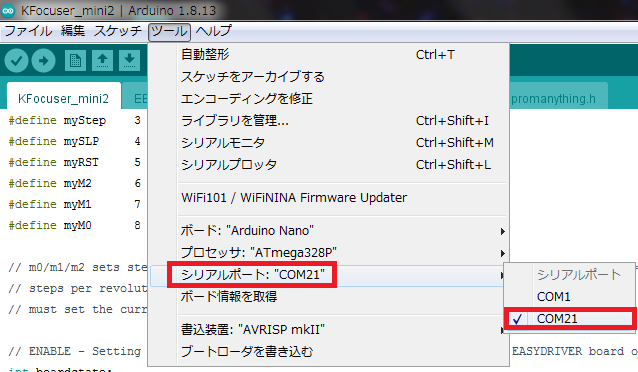Screen dimensions: 638x372
Task: Expand the ボード: "Arduino Nano" submenu
Action: (x=329, y=231)
